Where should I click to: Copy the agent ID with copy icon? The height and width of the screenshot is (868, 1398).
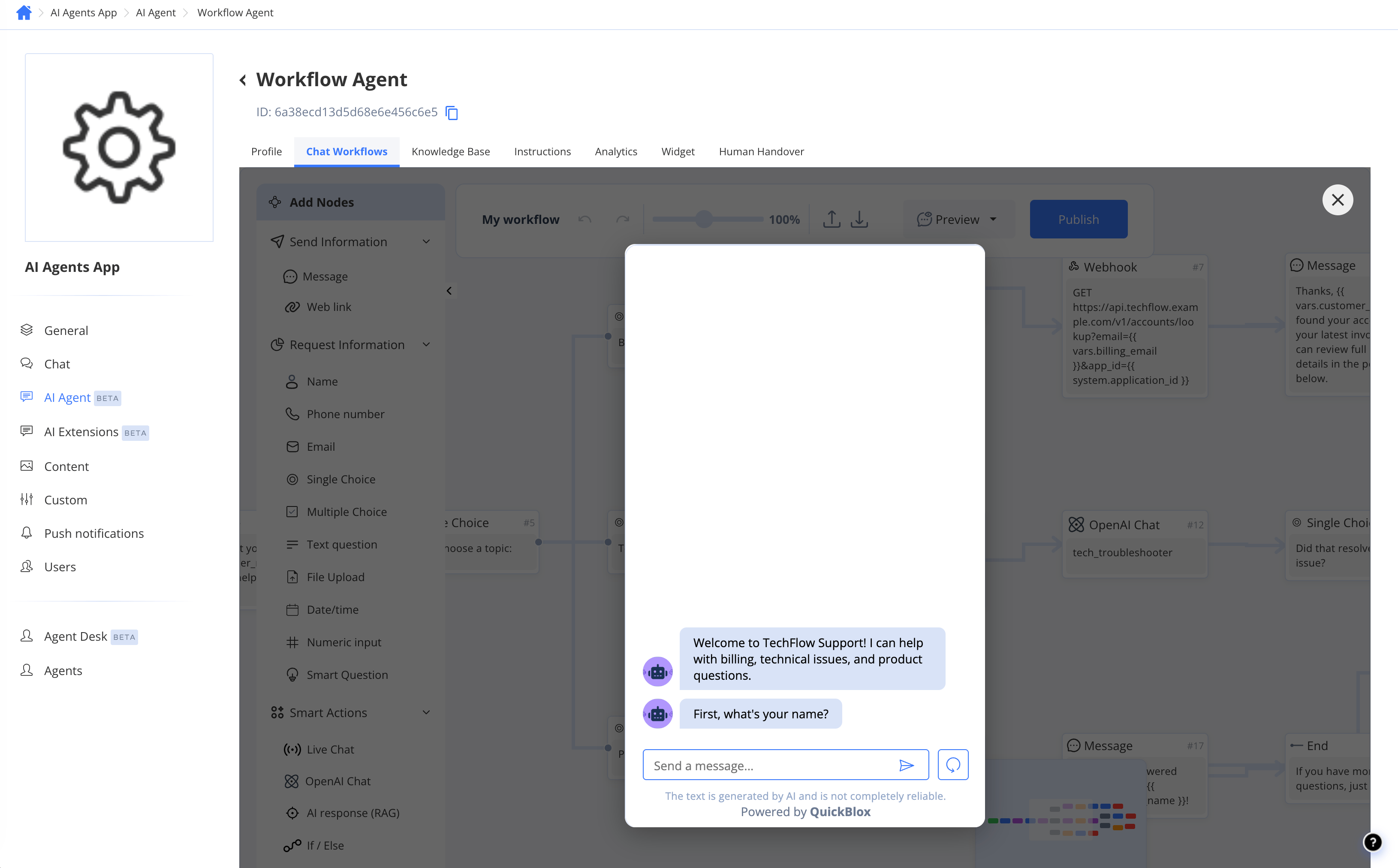click(x=452, y=112)
